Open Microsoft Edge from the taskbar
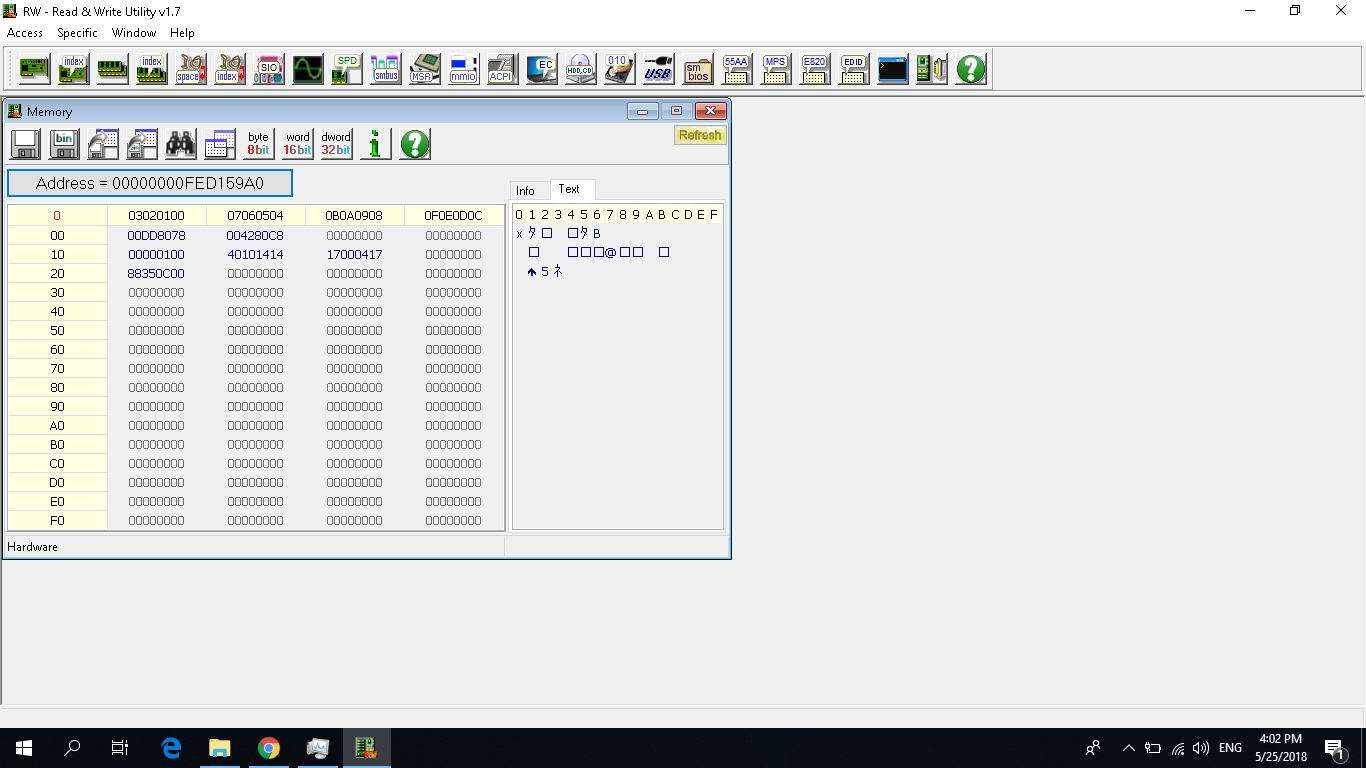This screenshot has height=768, width=1366. click(171, 748)
